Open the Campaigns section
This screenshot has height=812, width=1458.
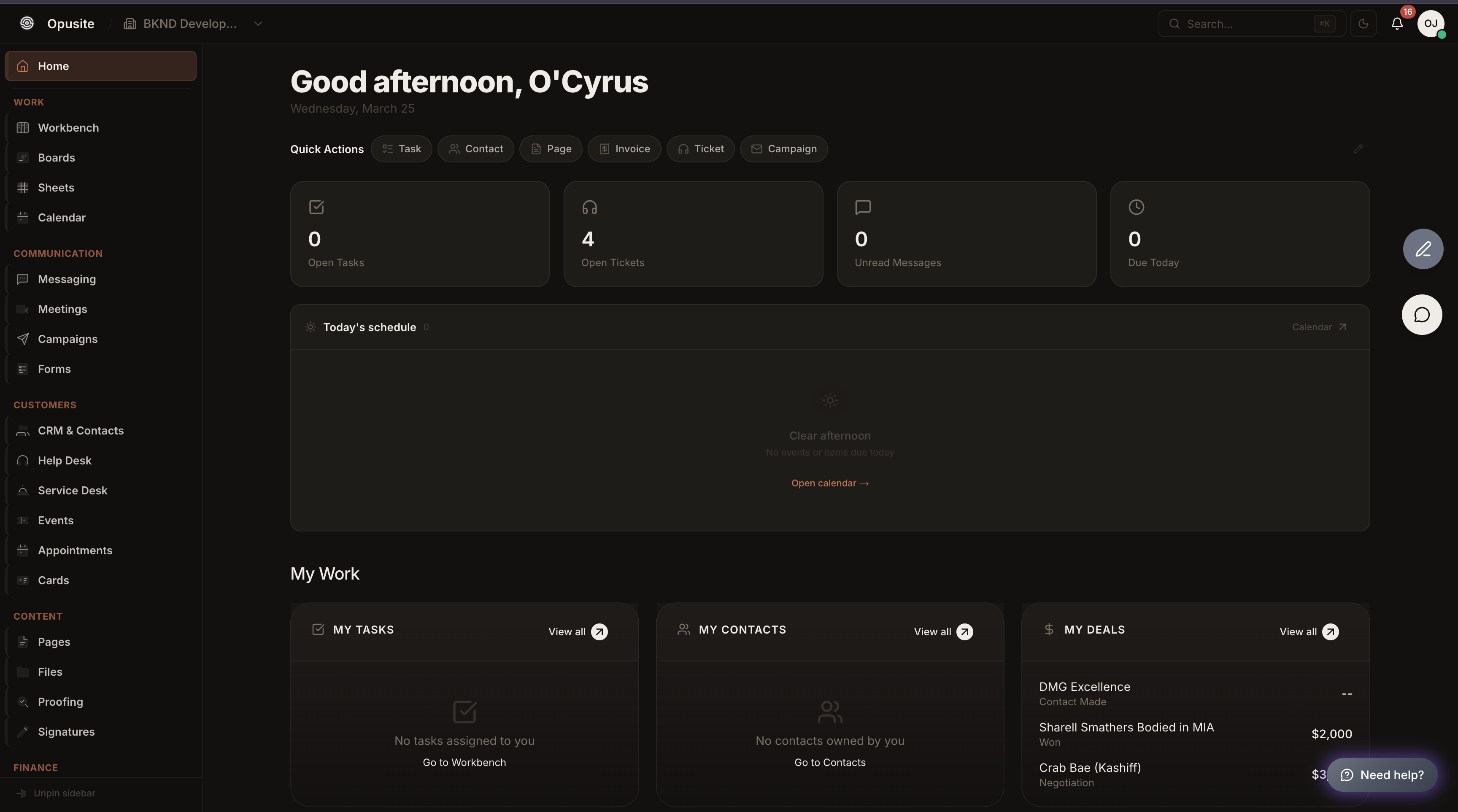click(x=67, y=339)
